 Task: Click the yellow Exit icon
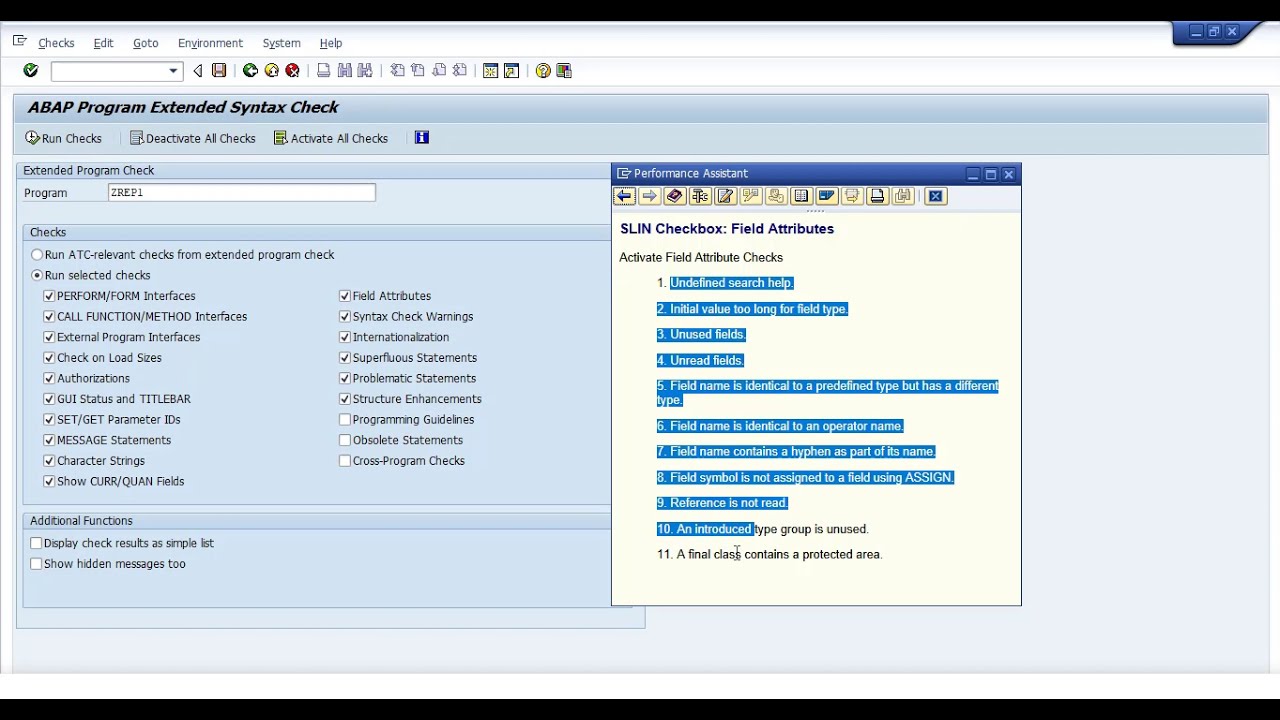271,71
